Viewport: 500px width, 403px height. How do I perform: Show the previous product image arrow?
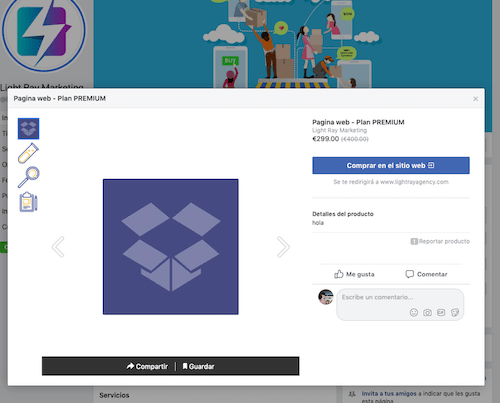tap(58, 247)
